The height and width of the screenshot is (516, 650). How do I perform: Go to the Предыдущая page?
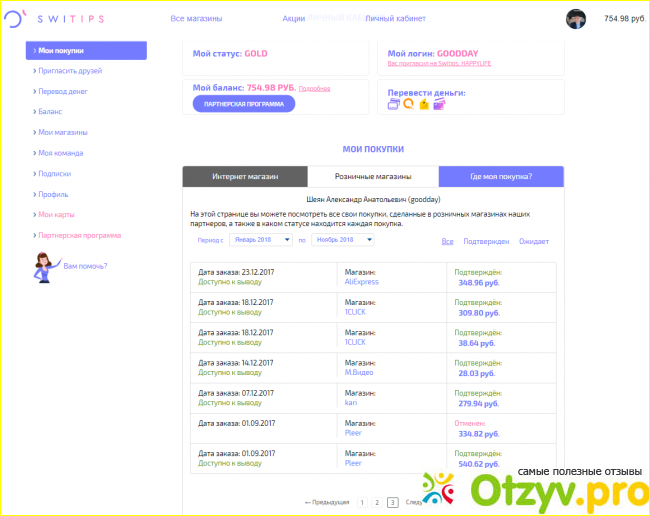327,502
